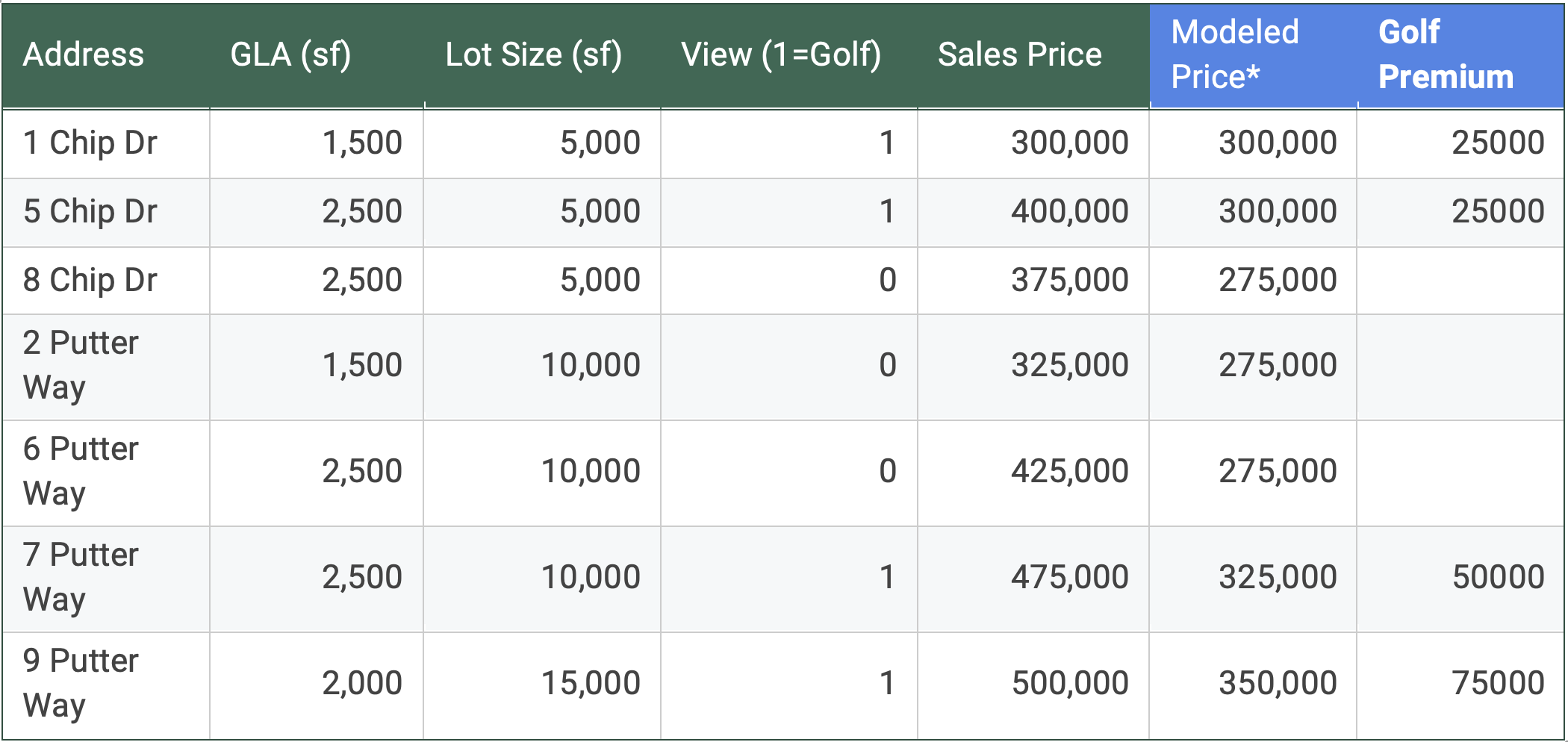Select the GLA (sf) column header
Screen dimensions: 1568x742
(x=290, y=54)
